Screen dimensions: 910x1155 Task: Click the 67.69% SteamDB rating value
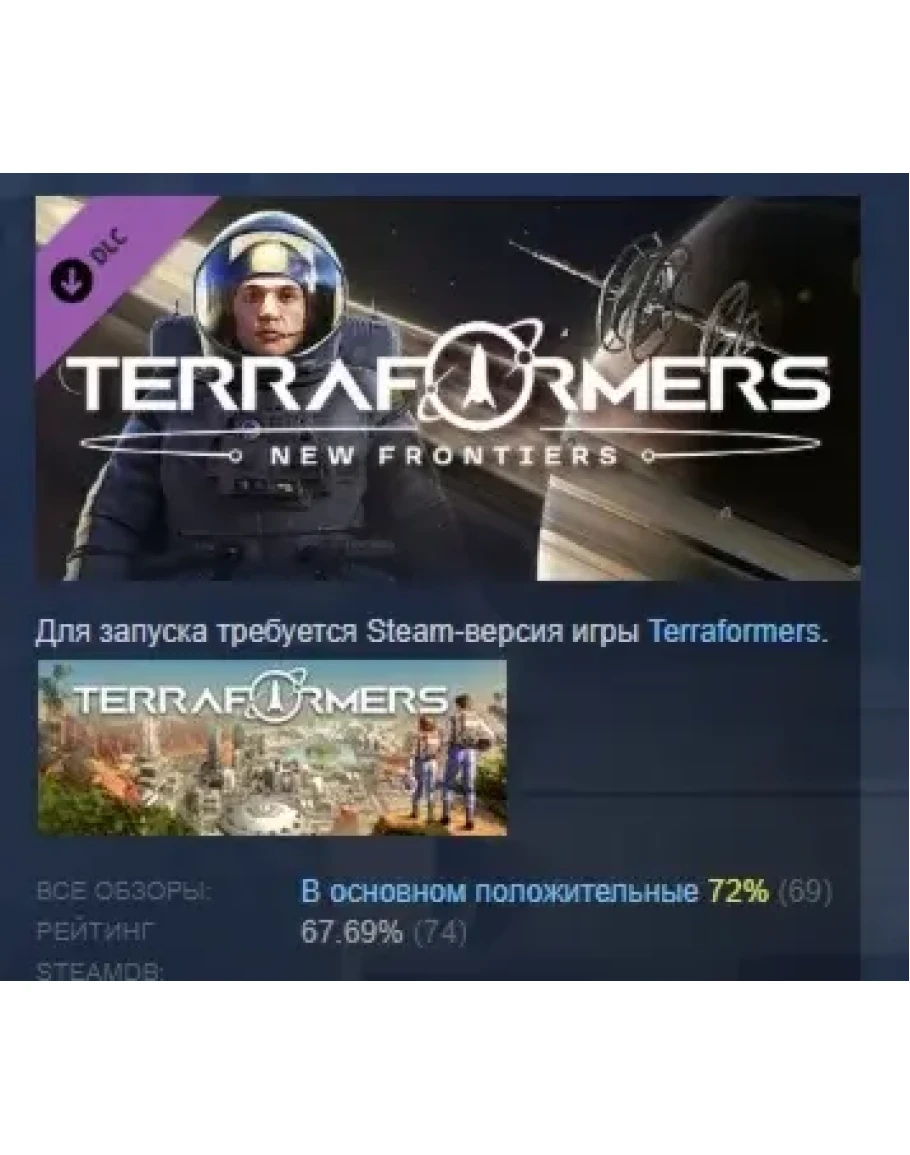click(351, 933)
